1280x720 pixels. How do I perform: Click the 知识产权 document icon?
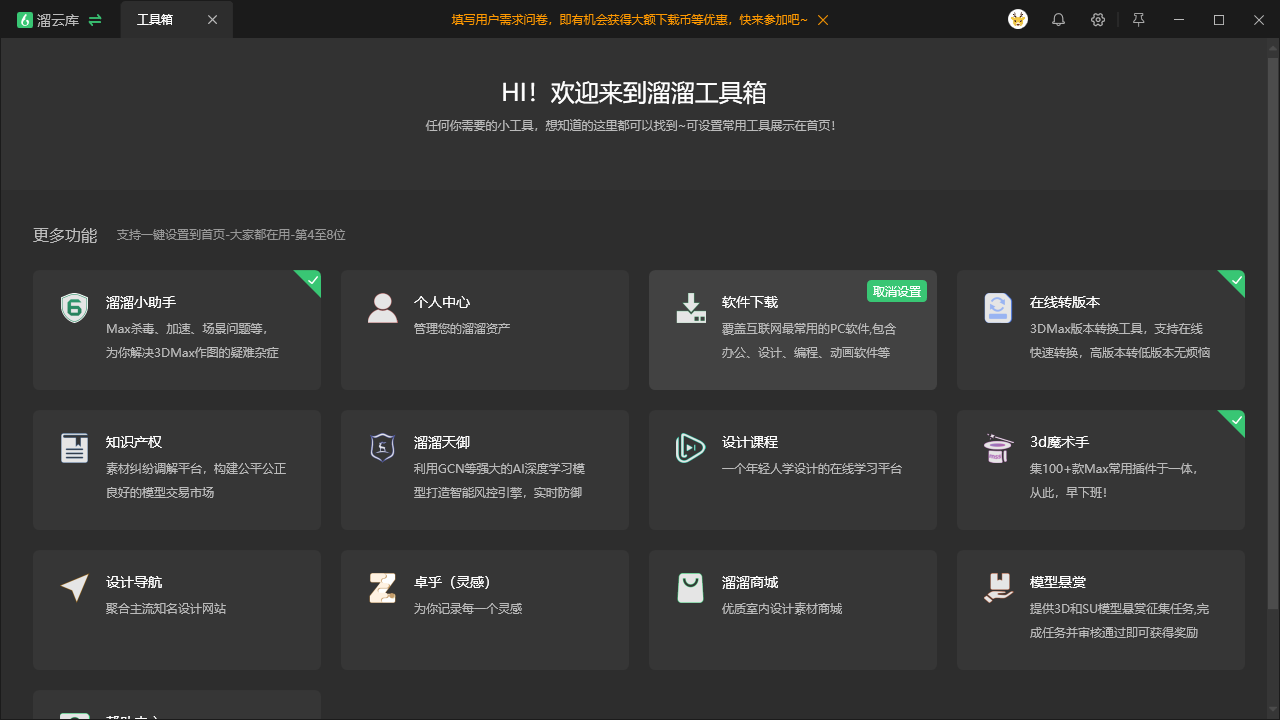click(x=74, y=448)
